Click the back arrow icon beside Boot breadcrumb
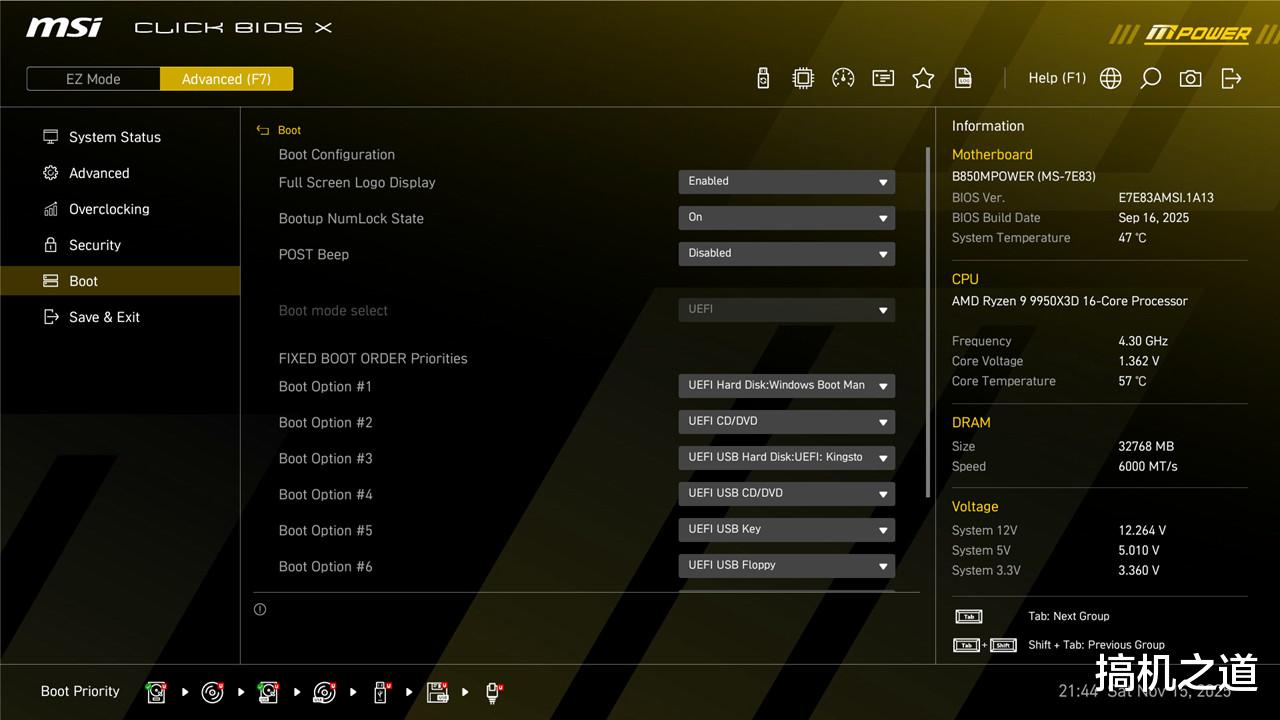This screenshot has height=720, width=1280. pos(263,130)
